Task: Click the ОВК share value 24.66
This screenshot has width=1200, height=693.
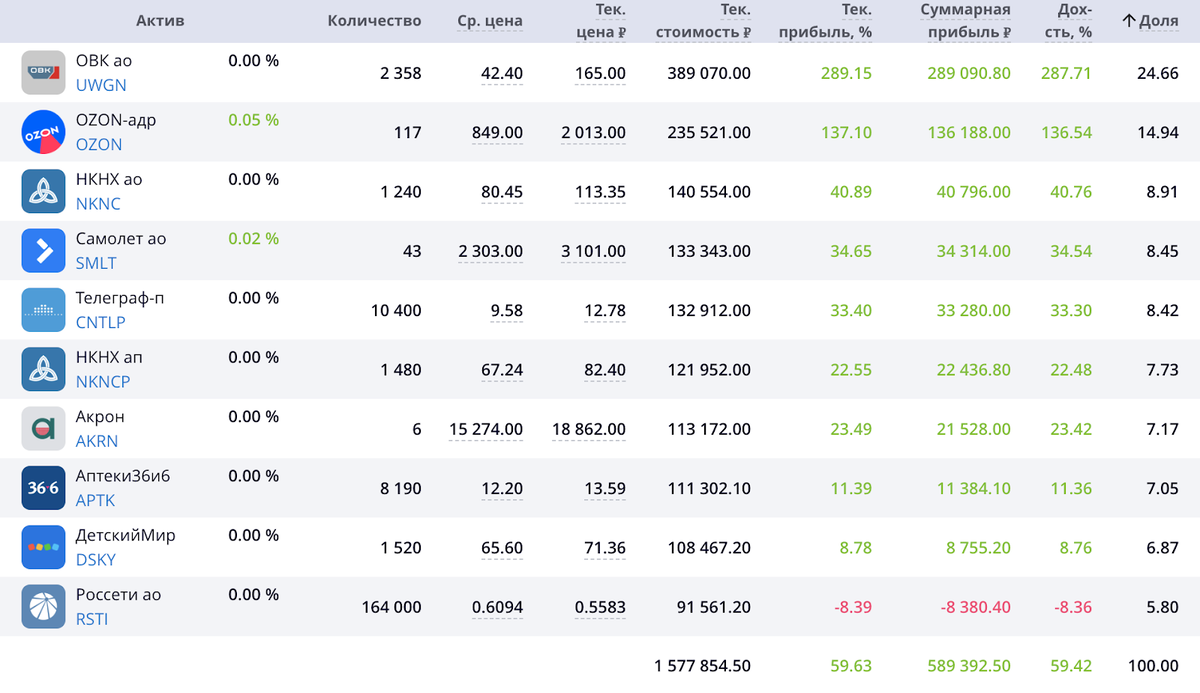Action: 1158,73
